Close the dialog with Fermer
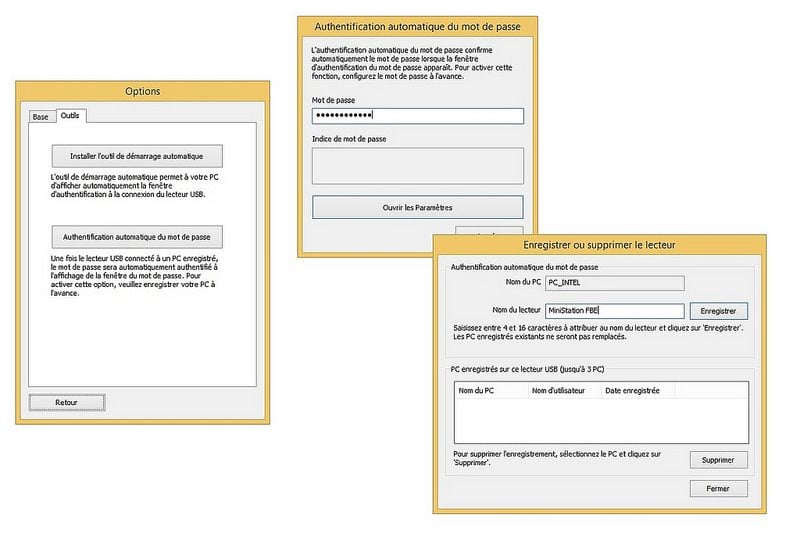The width and height of the screenshot is (800, 534). (x=718, y=488)
